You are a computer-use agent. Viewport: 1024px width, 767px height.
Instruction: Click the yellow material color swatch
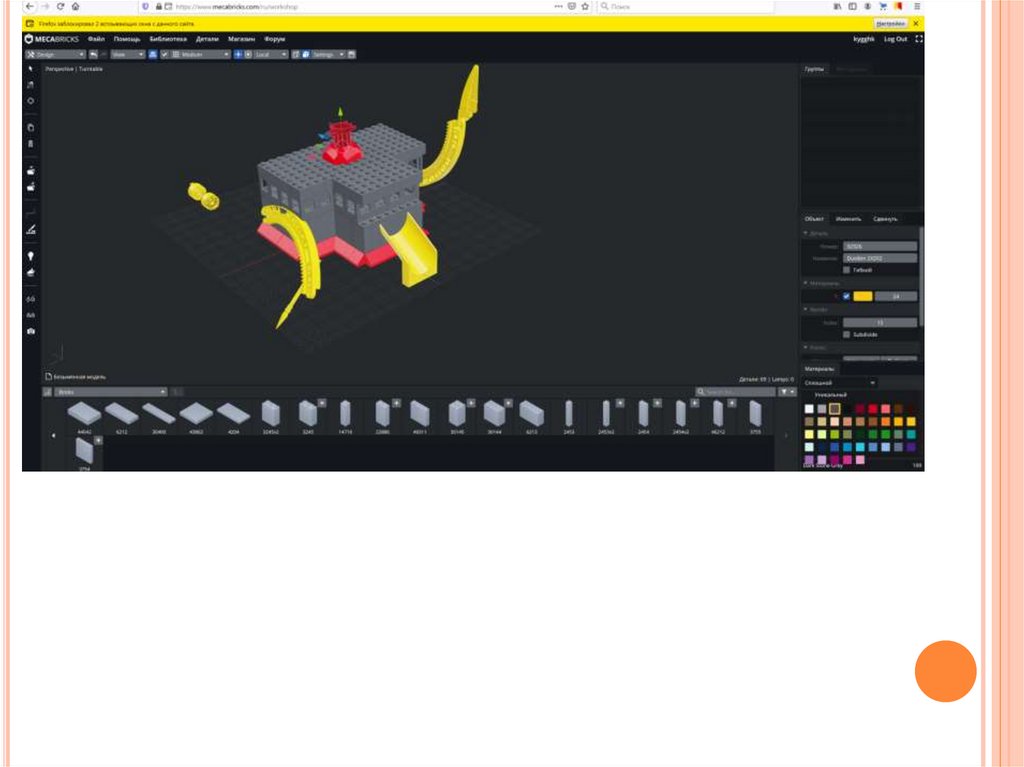(x=863, y=296)
